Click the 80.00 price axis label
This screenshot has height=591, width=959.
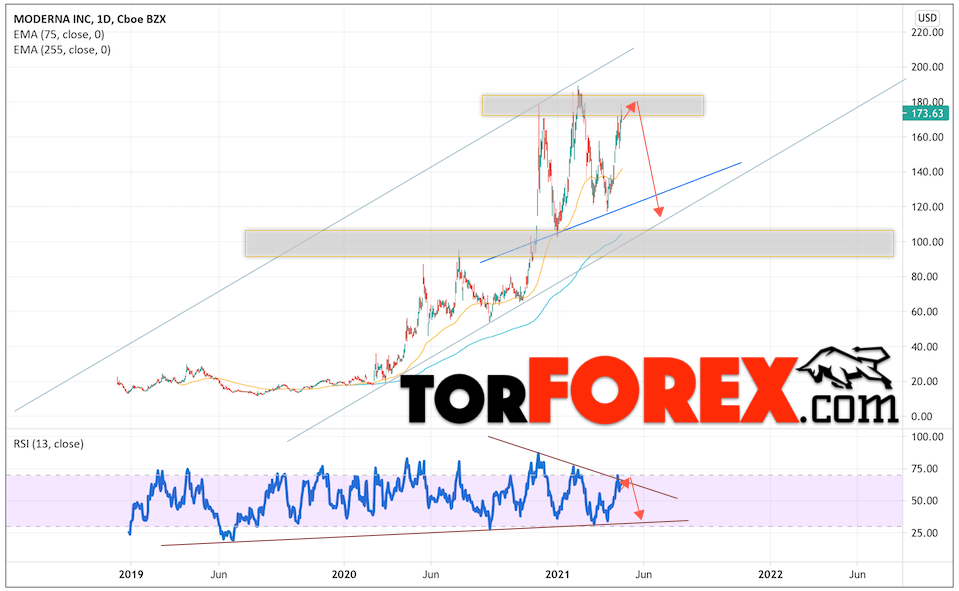(x=924, y=277)
